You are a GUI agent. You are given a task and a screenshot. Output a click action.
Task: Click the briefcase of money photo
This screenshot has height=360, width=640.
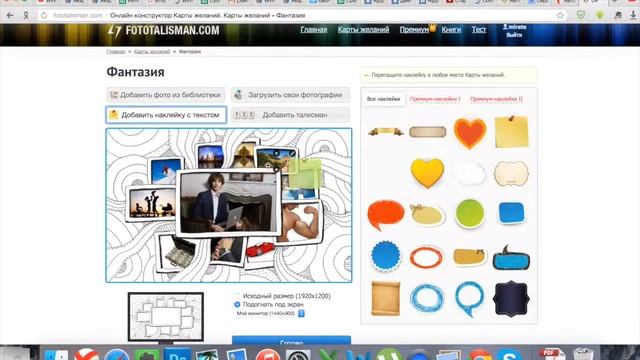178,252
